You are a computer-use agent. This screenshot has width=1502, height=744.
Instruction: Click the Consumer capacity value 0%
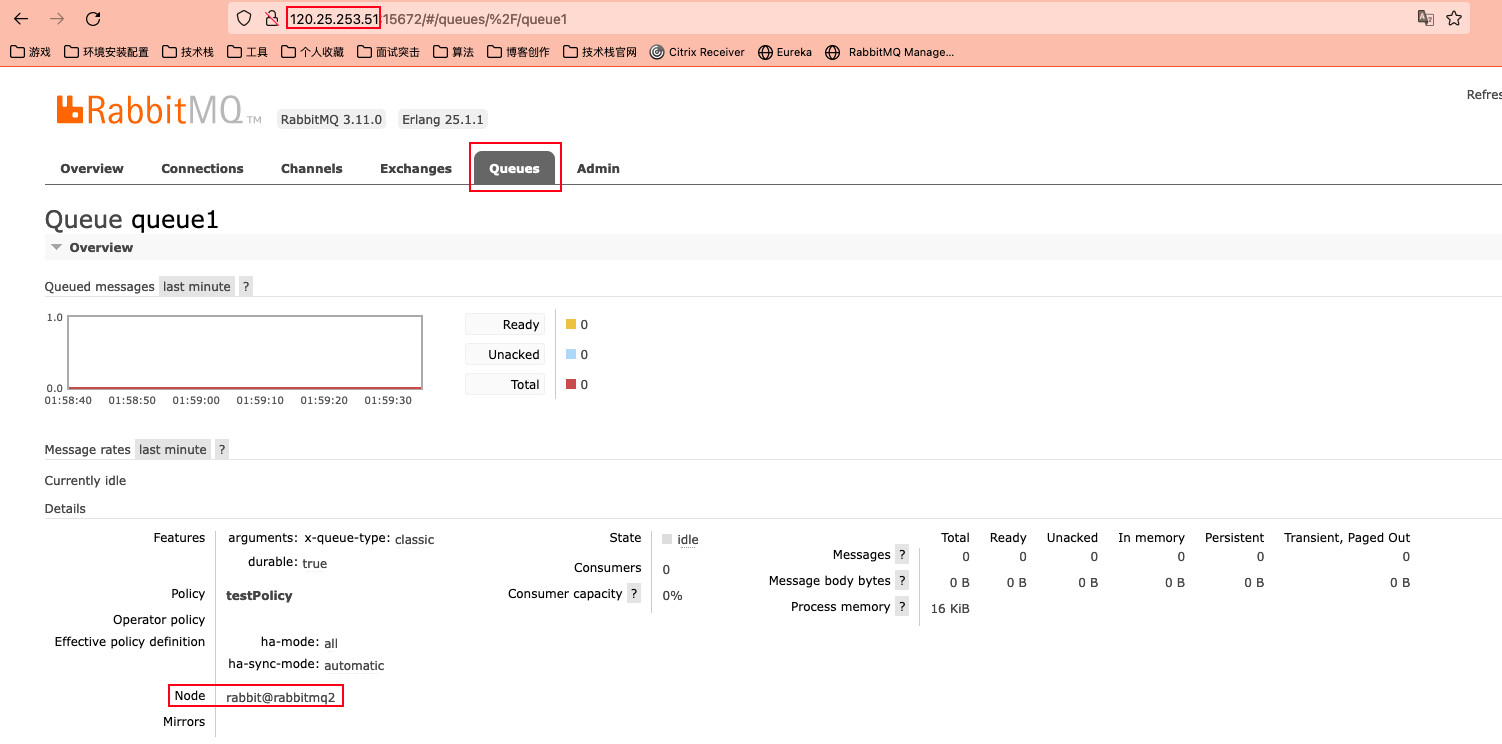click(x=672, y=595)
